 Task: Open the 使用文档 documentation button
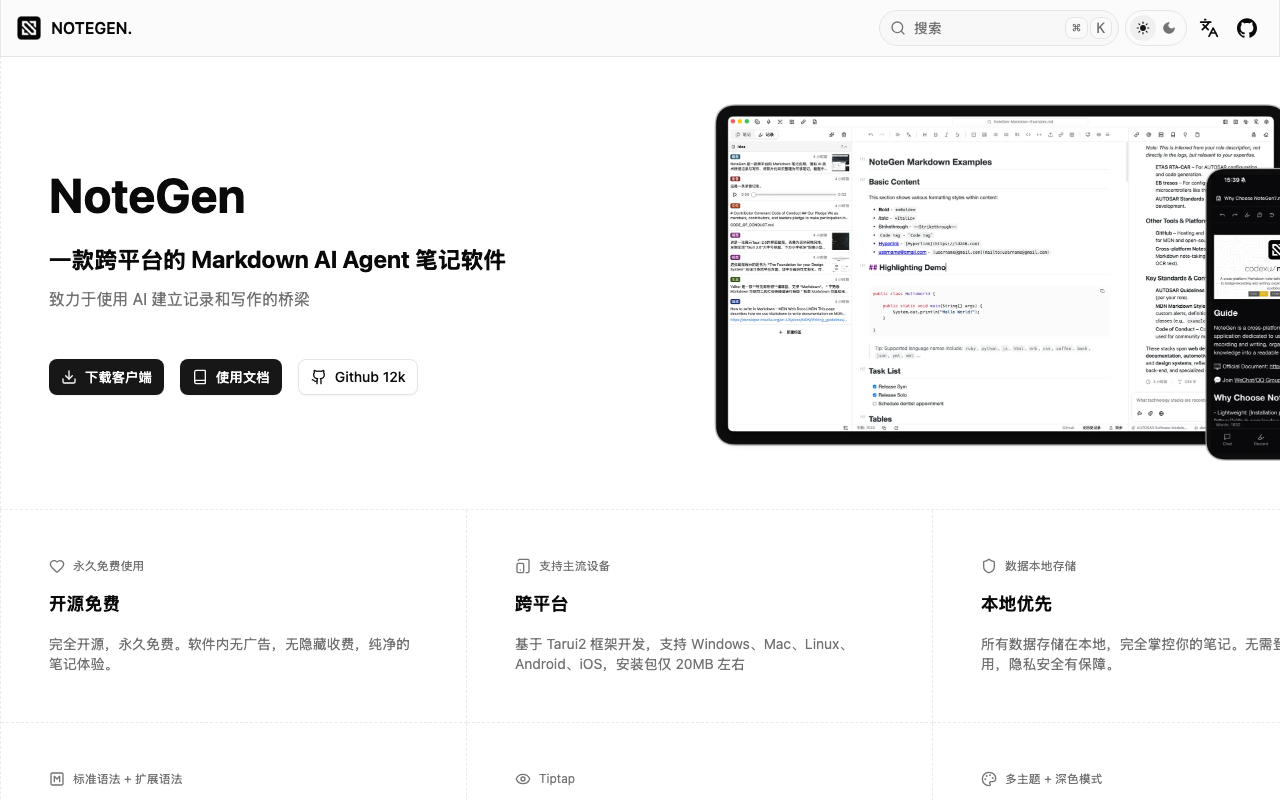click(231, 377)
